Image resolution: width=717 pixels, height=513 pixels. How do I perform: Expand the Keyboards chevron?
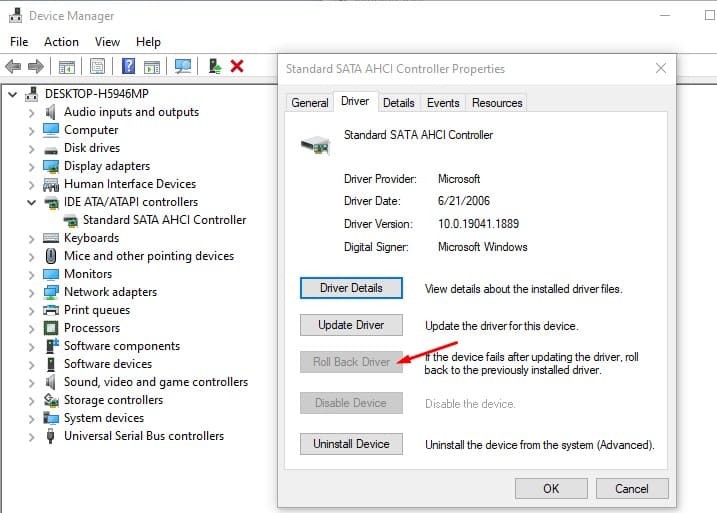pos(31,239)
